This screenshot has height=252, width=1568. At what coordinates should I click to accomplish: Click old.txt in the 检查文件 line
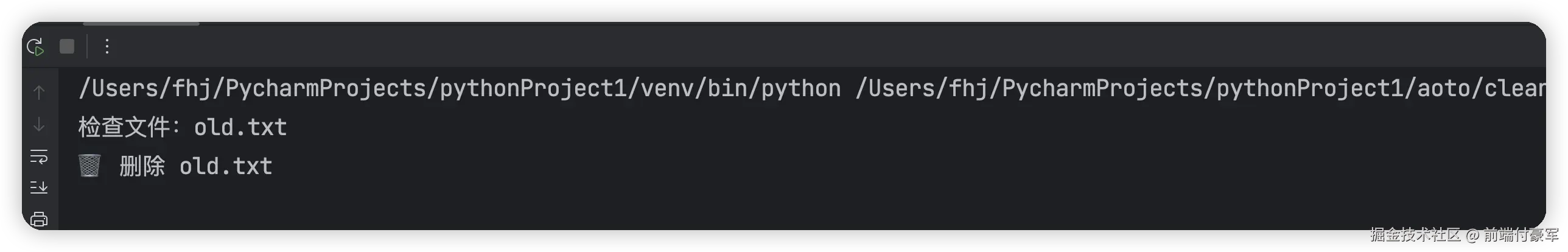coord(240,127)
